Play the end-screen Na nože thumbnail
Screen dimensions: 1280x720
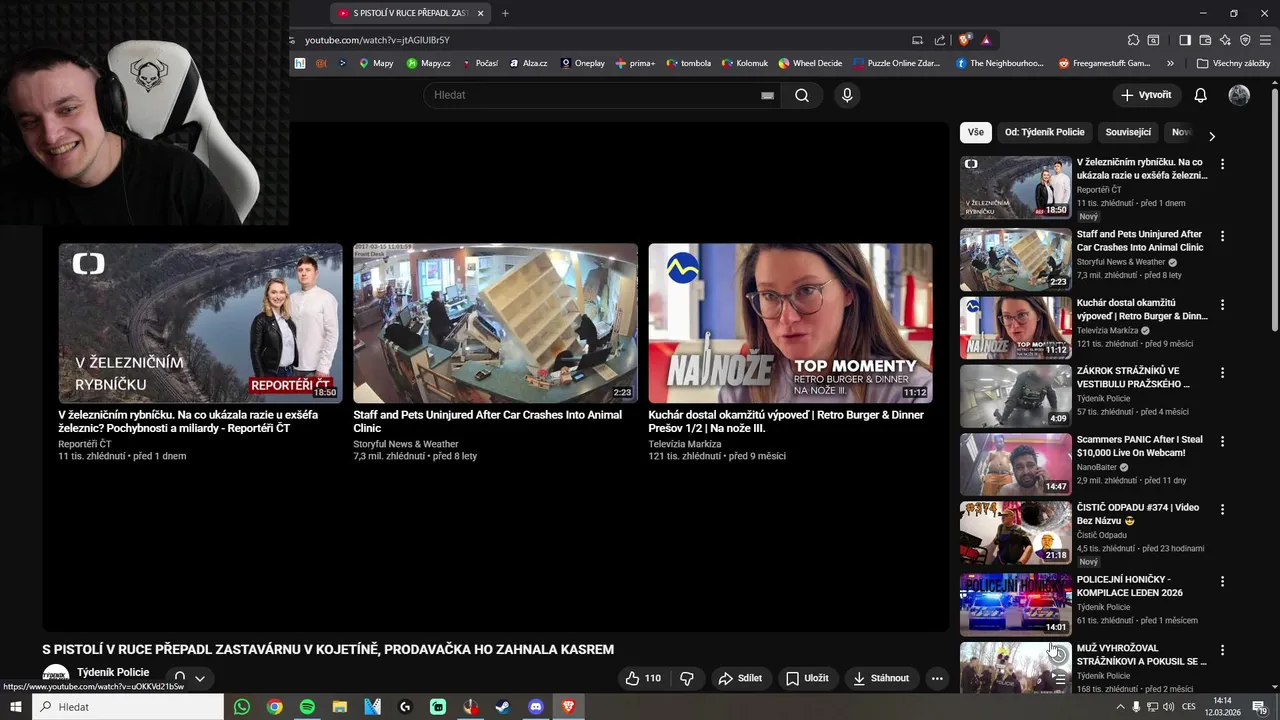790,323
